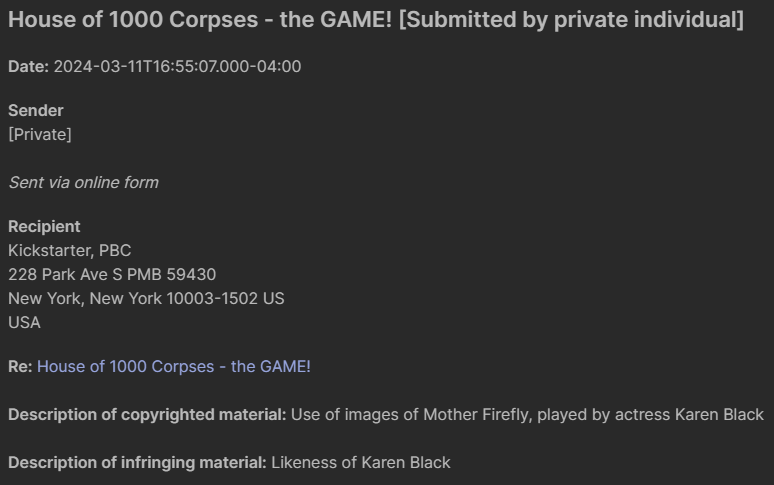Viewport: 774px width, 485px height.
Task: Click the Mother Firefly description text
Action: (x=527, y=415)
